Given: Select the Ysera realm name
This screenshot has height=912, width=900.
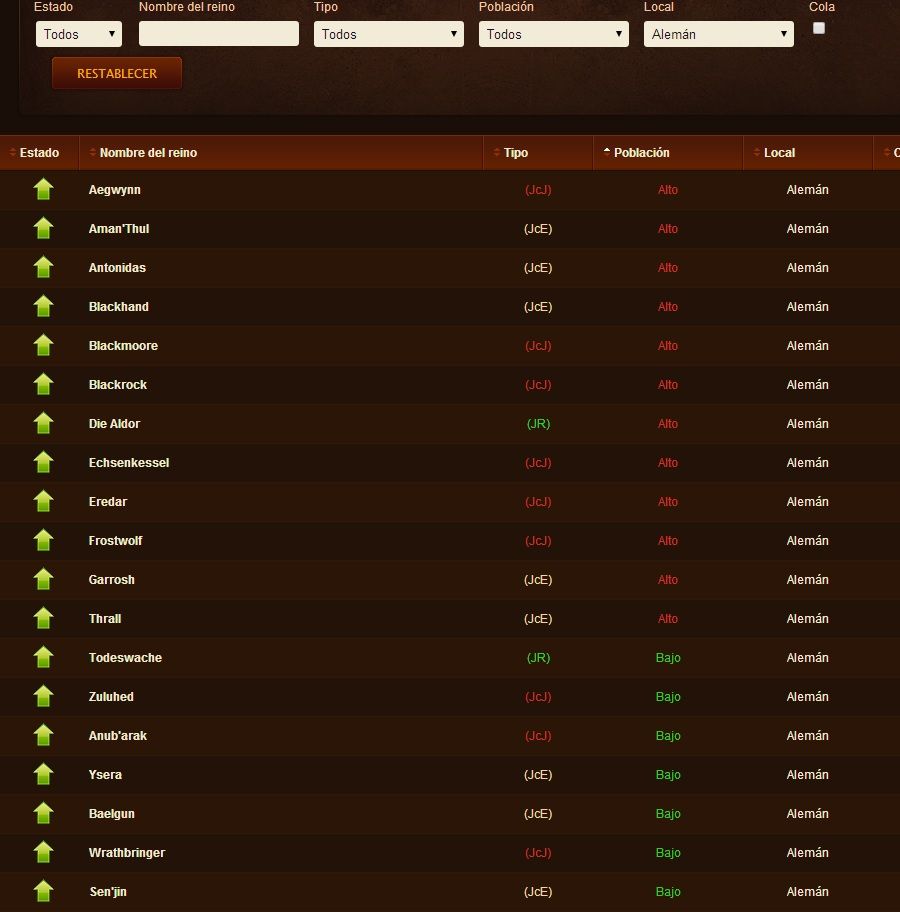Looking at the screenshot, I should (x=105, y=774).
